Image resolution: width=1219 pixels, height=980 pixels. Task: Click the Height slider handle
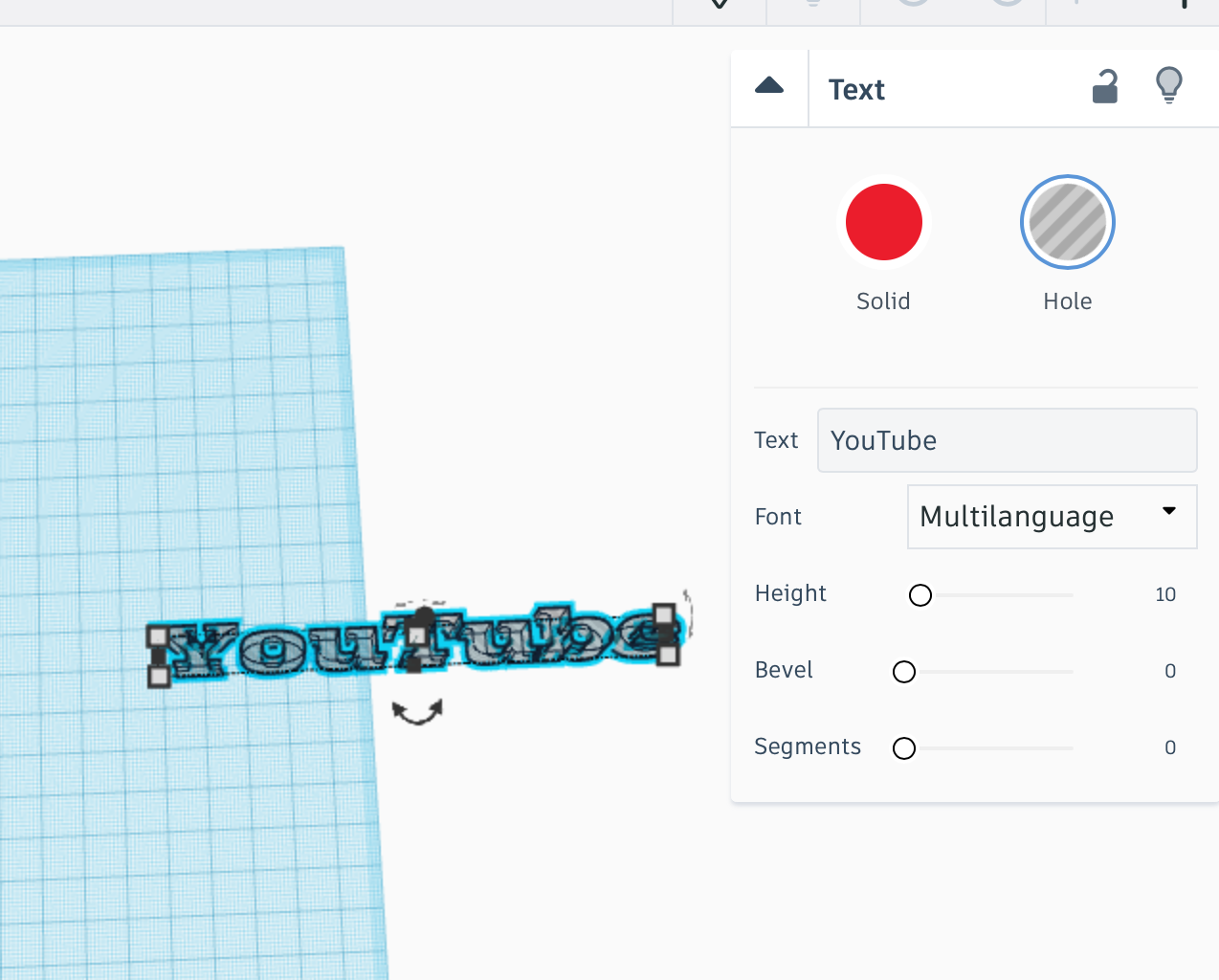coord(920,595)
